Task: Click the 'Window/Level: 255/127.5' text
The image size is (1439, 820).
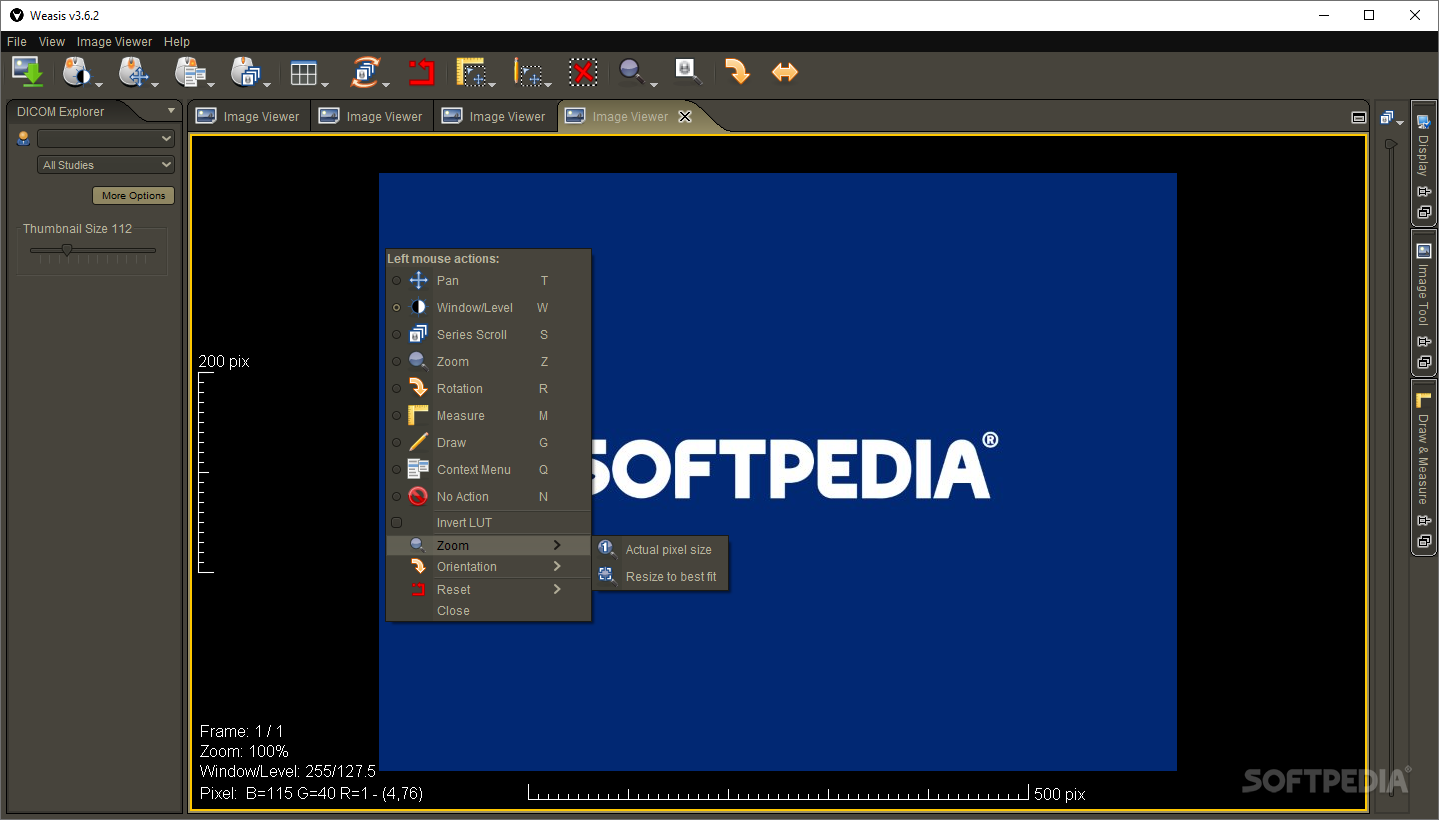Action: pyautogui.click(x=288, y=772)
